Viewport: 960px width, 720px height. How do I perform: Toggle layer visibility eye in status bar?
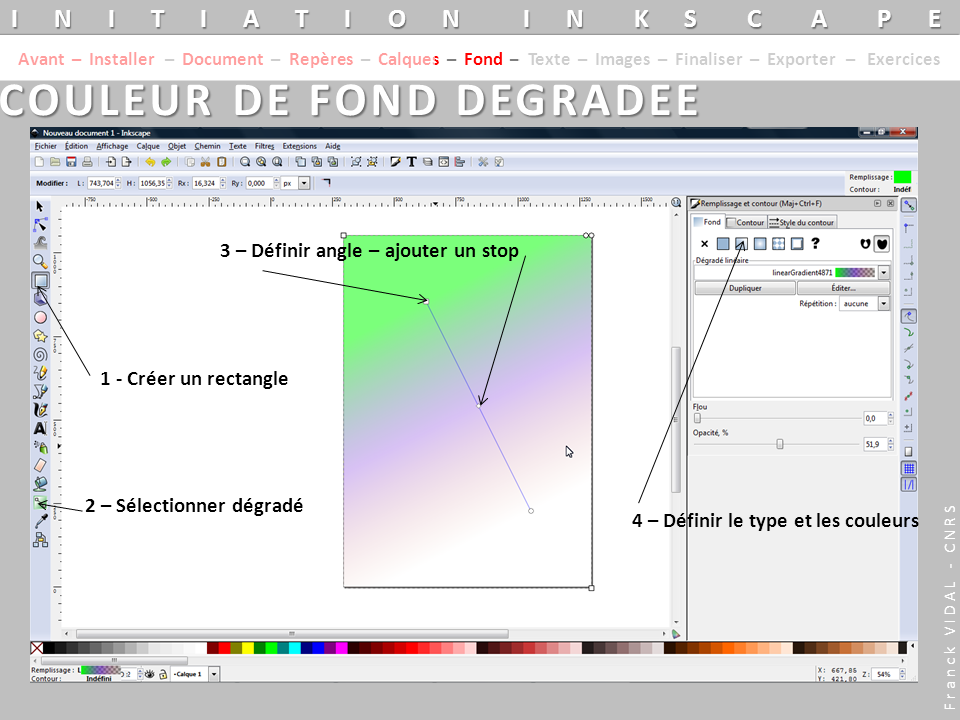[x=149, y=674]
